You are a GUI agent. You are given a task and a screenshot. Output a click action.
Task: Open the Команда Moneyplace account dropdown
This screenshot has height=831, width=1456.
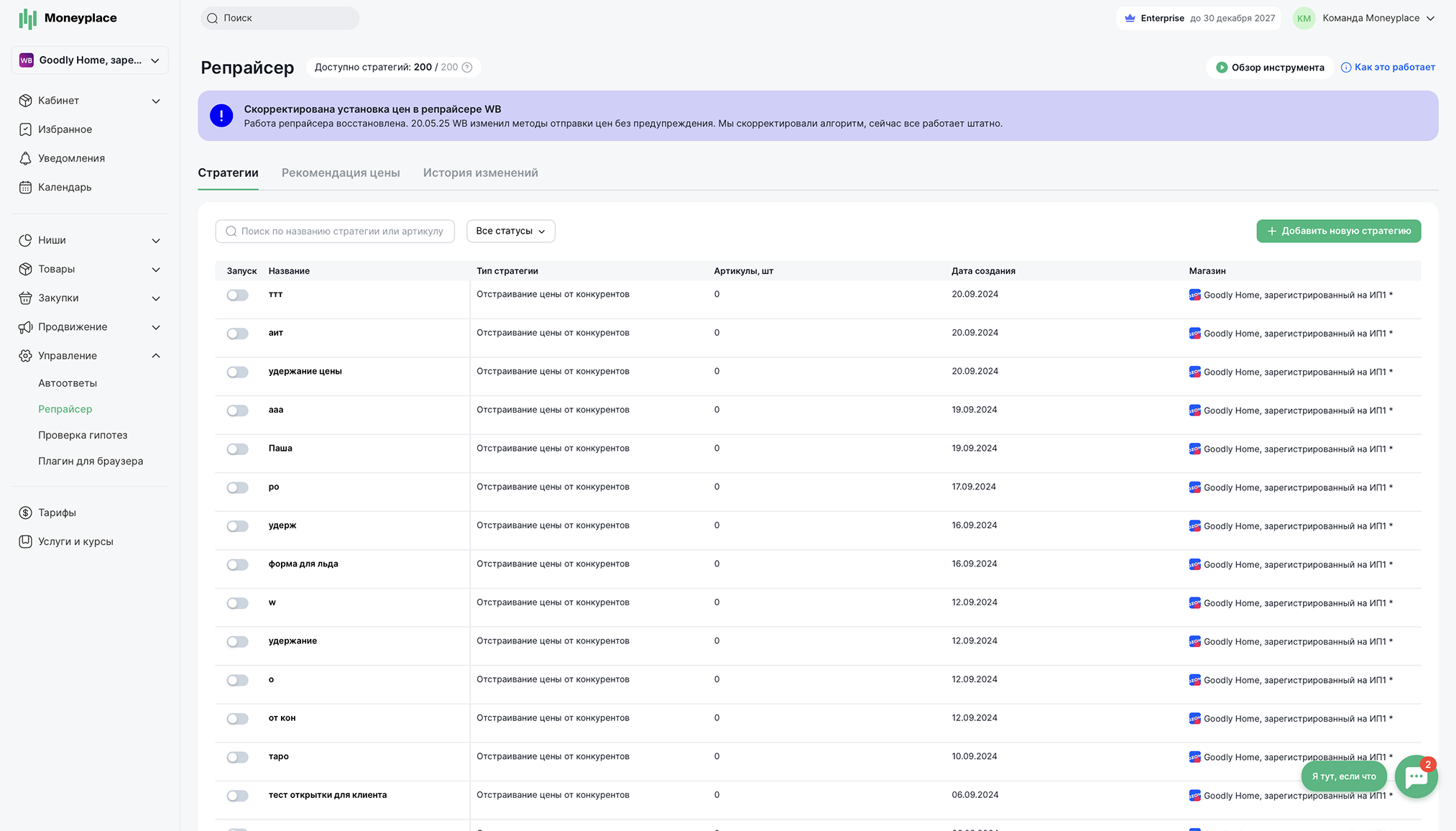click(1363, 18)
